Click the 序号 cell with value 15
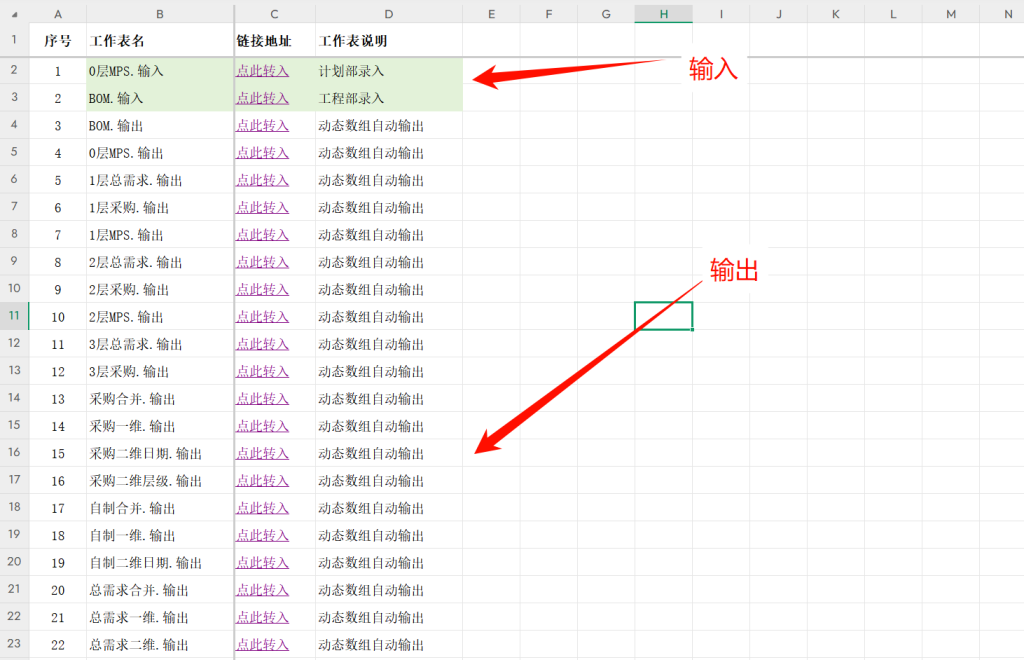1024x660 pixels. [57, 454]
